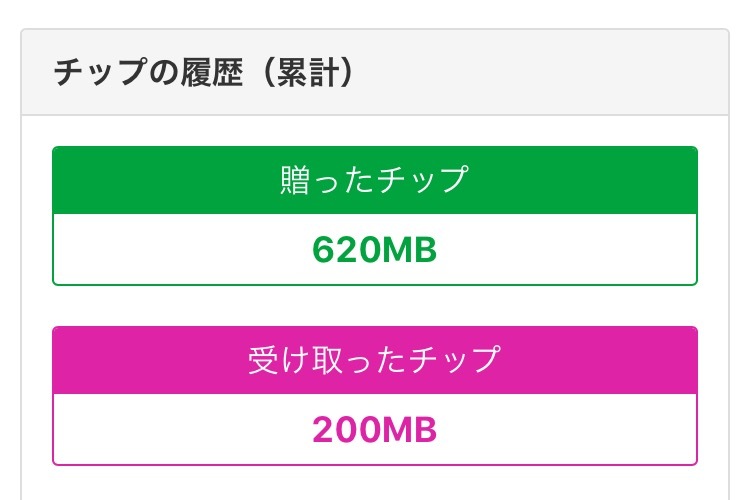Select the magenta 受け取ったチップ header
Screen dimensions: 750x500
coord(374,360)
